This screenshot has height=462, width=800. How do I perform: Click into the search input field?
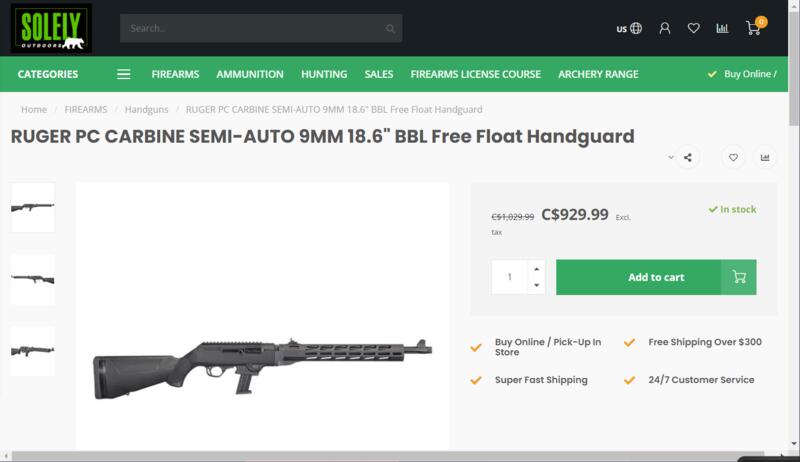250,28
